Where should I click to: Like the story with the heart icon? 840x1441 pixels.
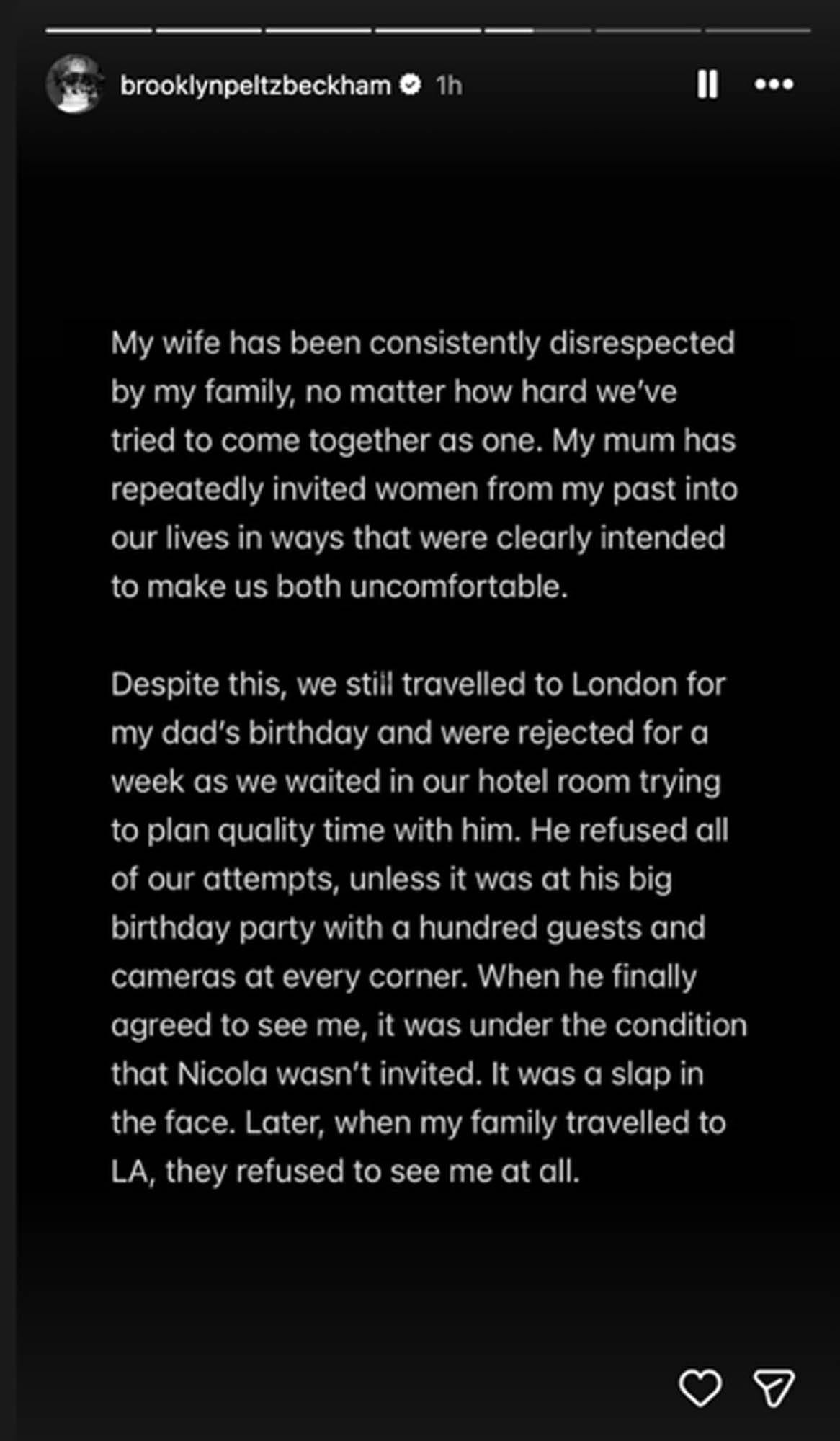(x=700, y=1388)
